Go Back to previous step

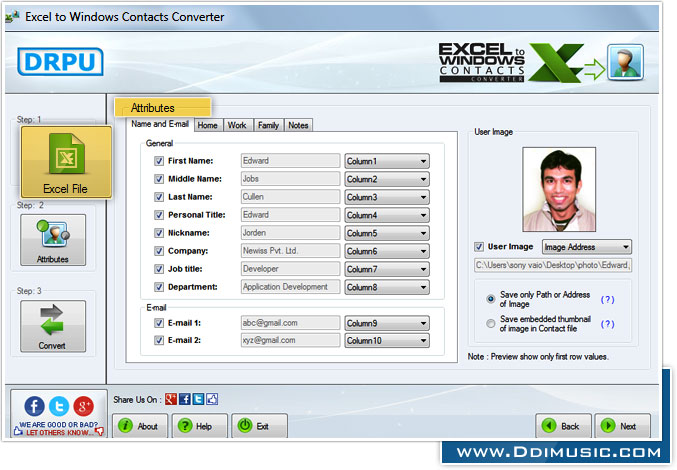[x=563, y=426]
